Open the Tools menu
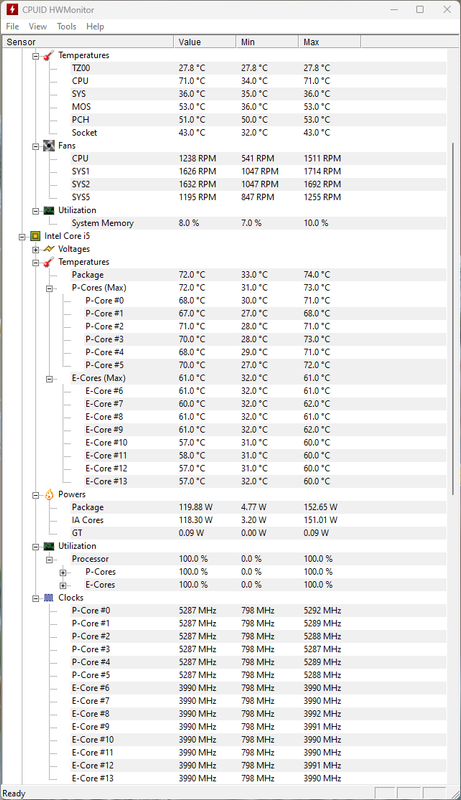The width and height of the screenshot is (461, 800). pyautogui.click(x=66, y=27)
